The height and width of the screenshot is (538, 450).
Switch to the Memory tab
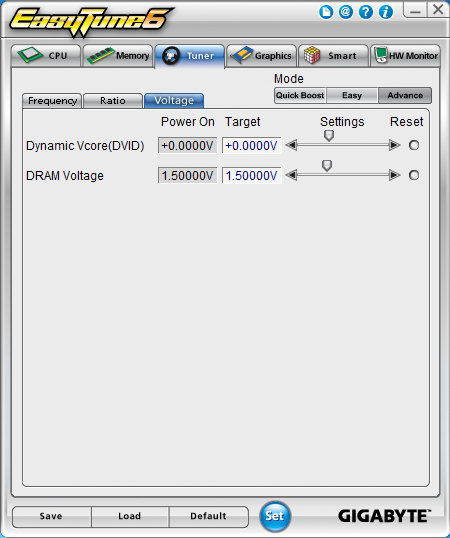(x=118, y=56)
